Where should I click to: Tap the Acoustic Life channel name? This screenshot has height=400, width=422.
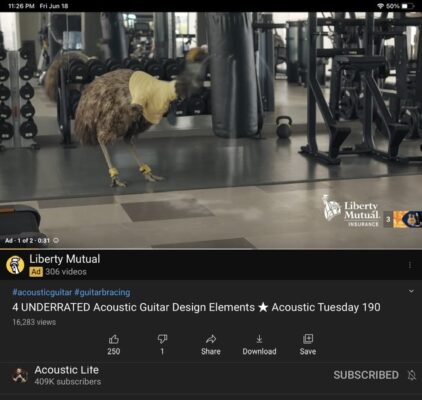tap(67, 370)
